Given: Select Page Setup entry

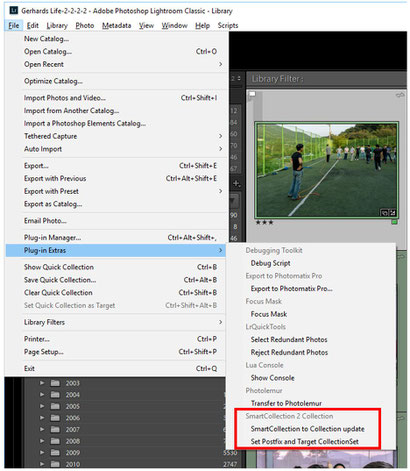Looking at the screenshot, I should (117, 352).
